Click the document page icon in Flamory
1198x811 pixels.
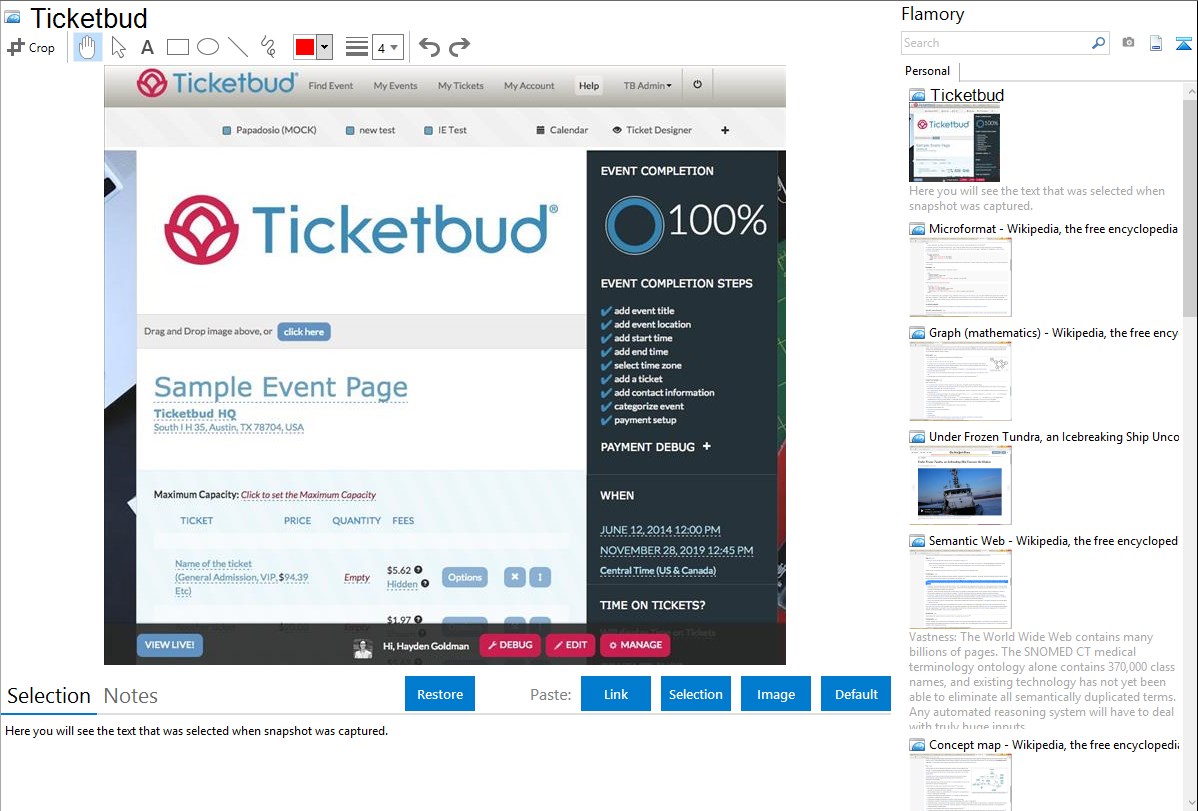coord(1156,43)
